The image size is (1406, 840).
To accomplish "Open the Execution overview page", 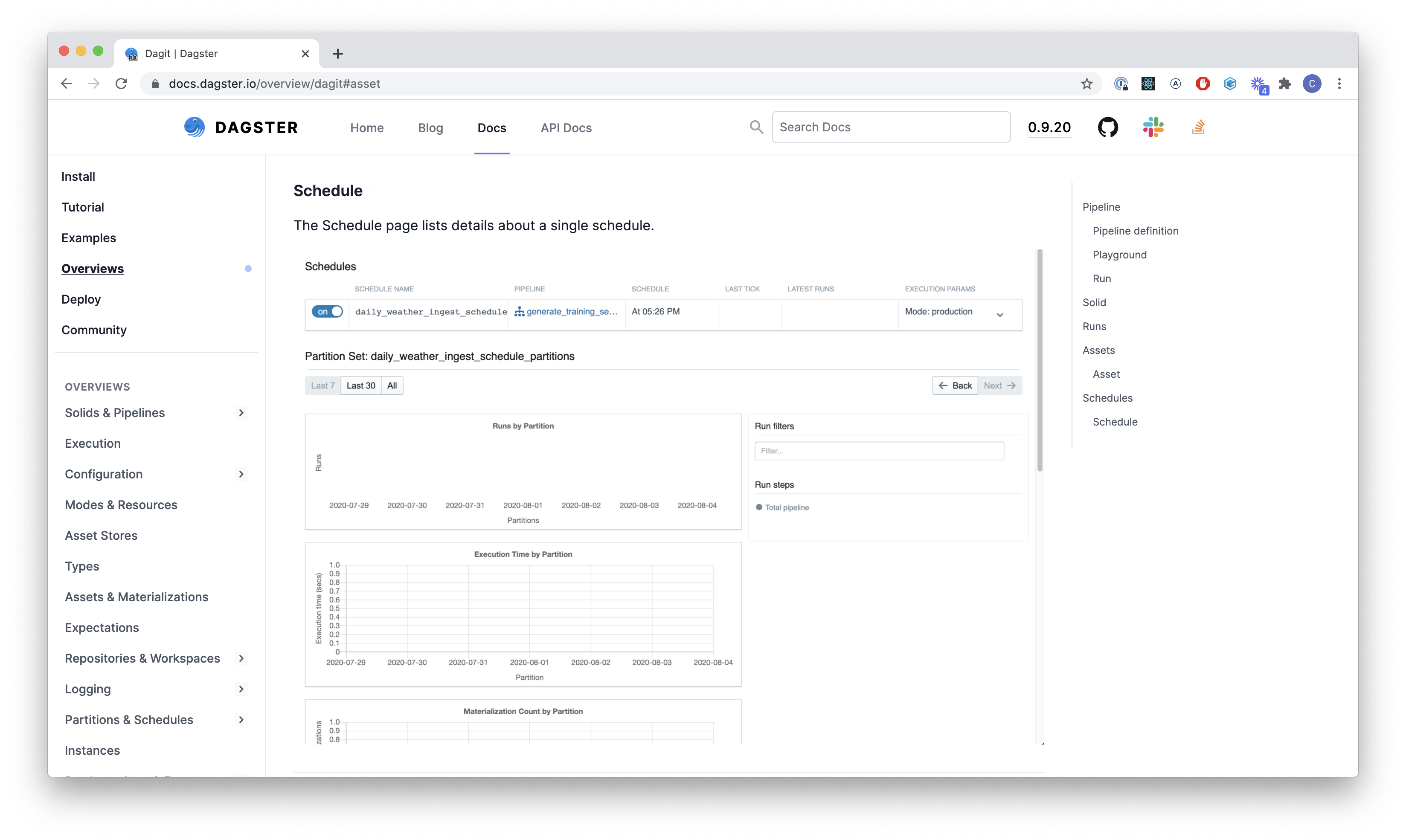I will [93, 443].
